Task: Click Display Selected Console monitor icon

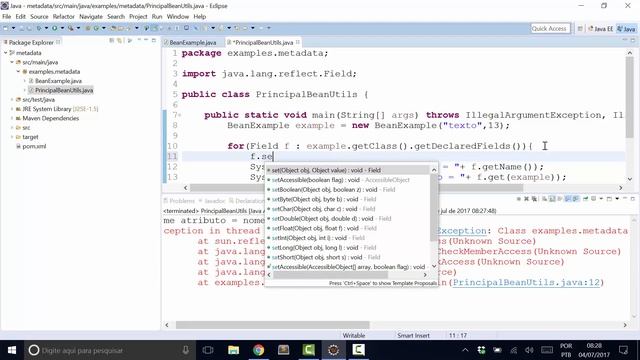Action: pos(593,199)
